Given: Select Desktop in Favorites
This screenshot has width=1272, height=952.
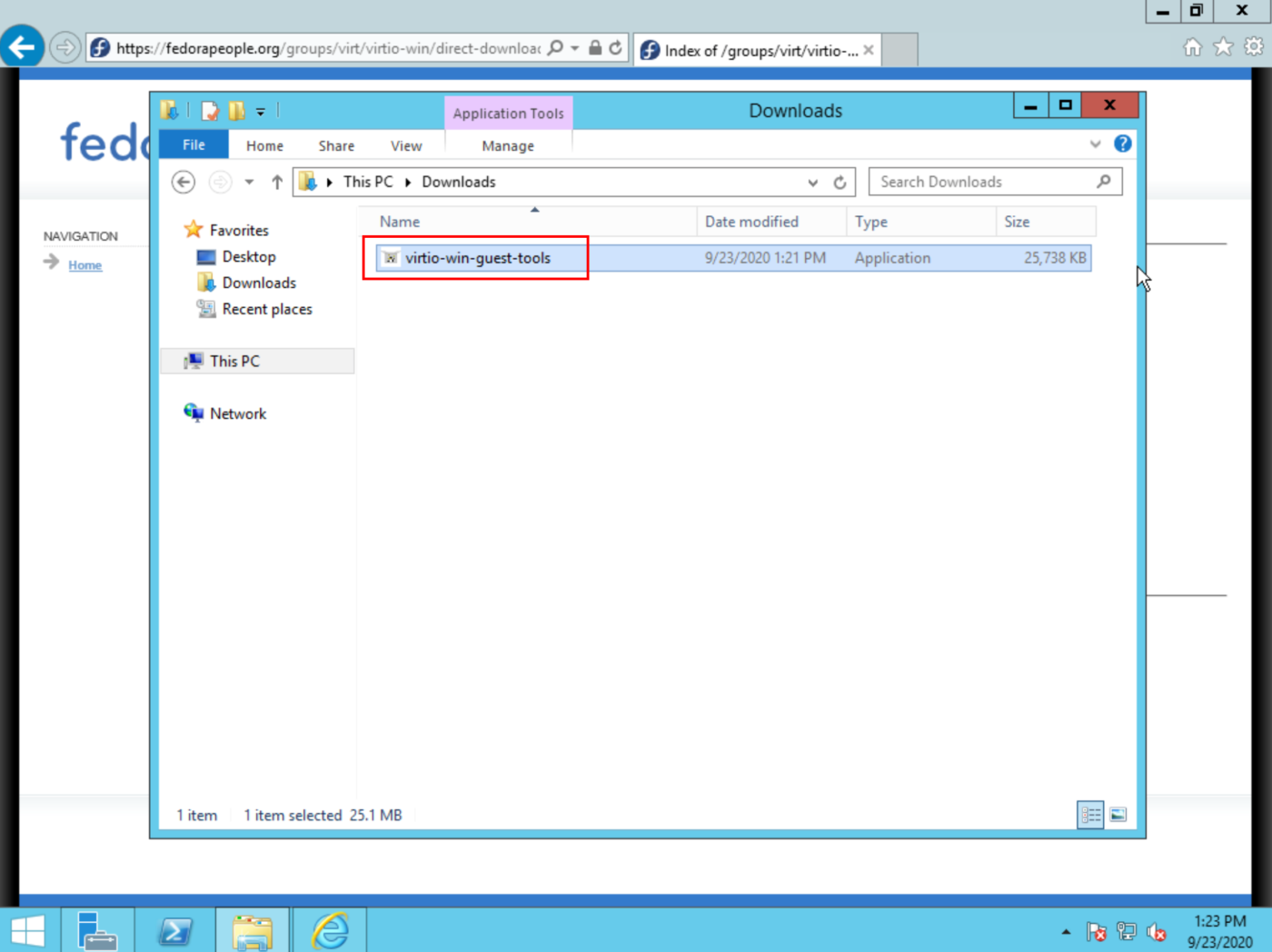Looking at the screenshot, I should tap(248, 257).
